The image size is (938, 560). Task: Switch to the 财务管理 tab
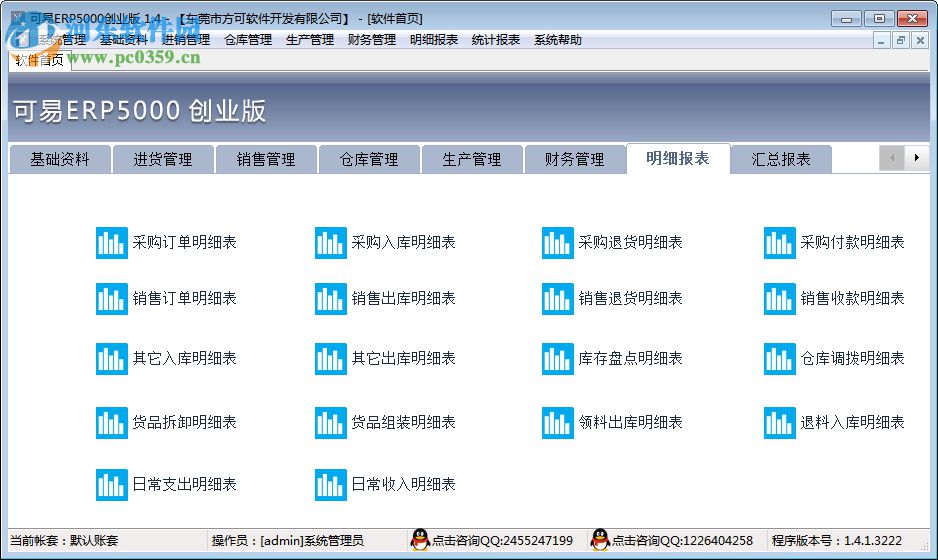pos(574,159)
